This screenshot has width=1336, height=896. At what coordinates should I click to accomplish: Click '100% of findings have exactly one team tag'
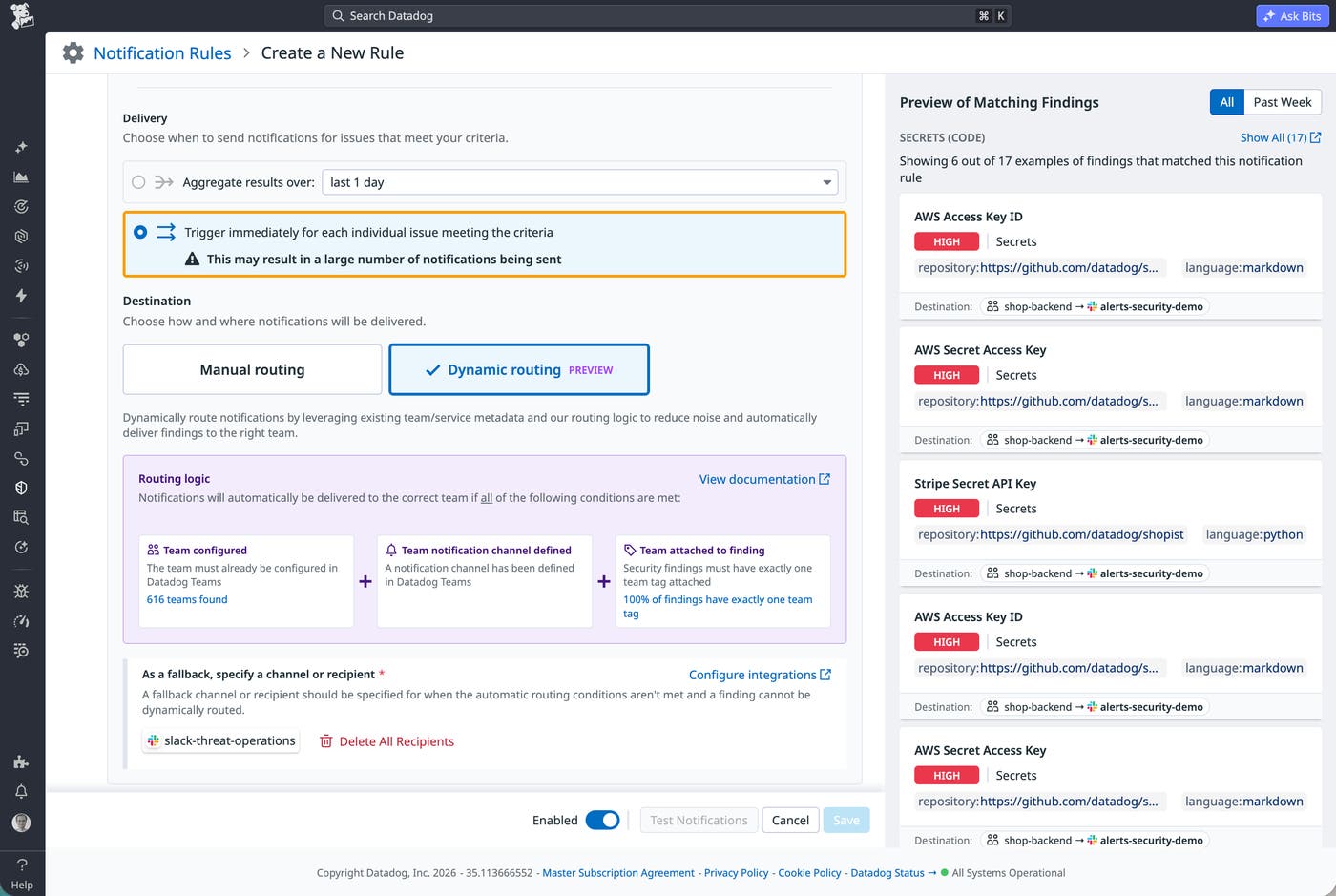718,606
